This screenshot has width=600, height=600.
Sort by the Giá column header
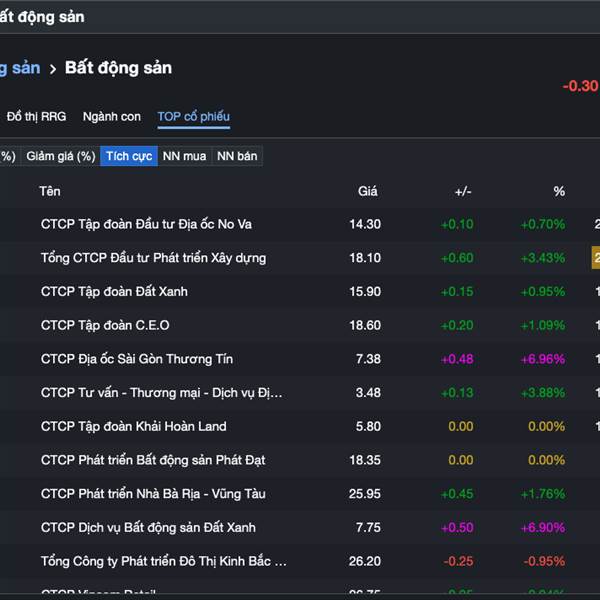point(368,191)
